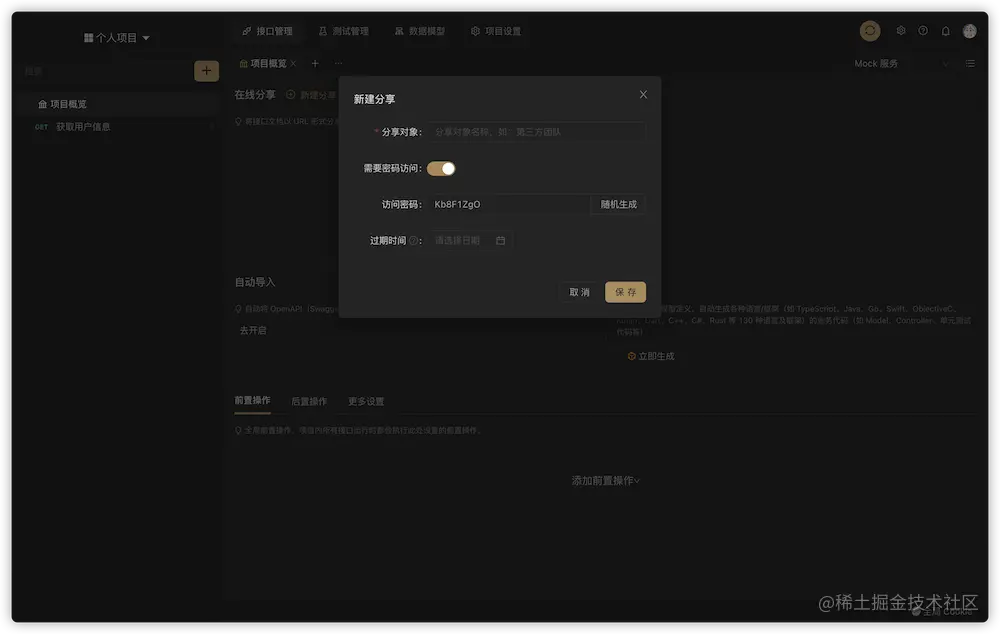Click the 保存 button to save share
This screenshot has height=634, width=1000.
[x=625, y=292]
